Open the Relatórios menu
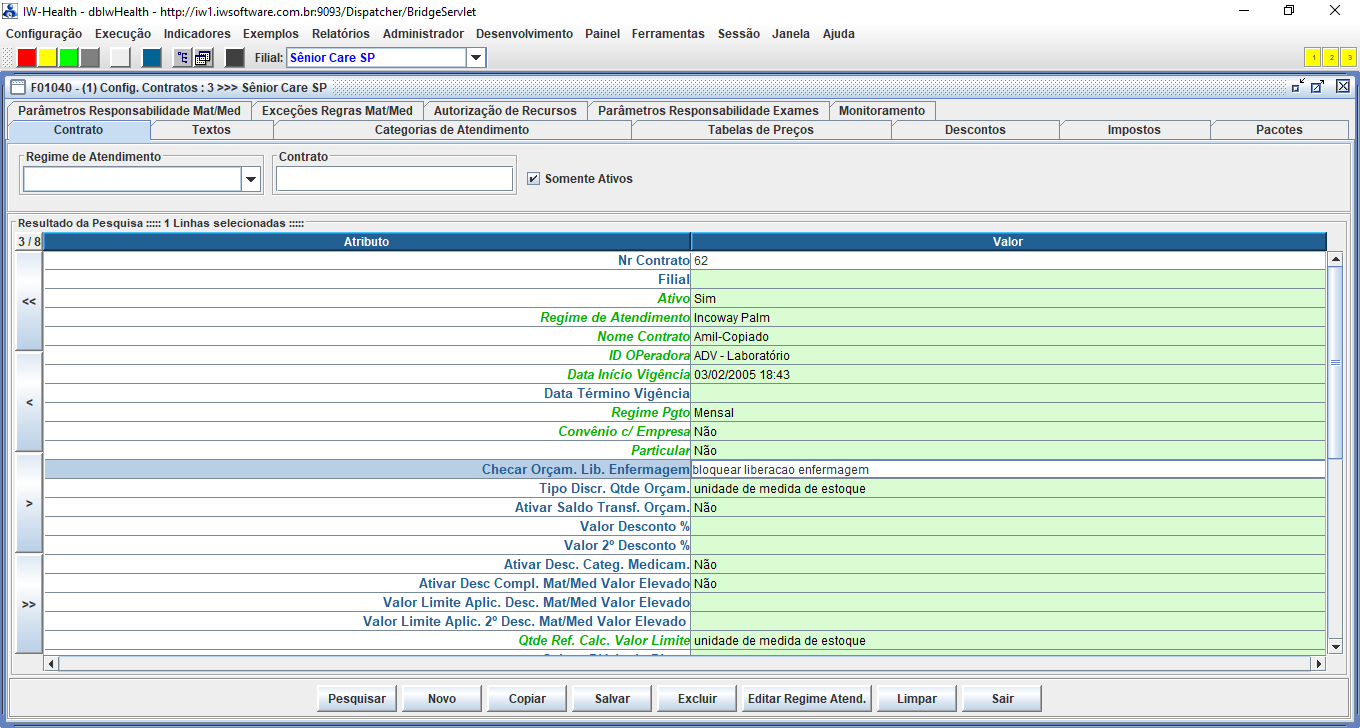Screen dimensions: 1360x728 click(x=340, y=33)
